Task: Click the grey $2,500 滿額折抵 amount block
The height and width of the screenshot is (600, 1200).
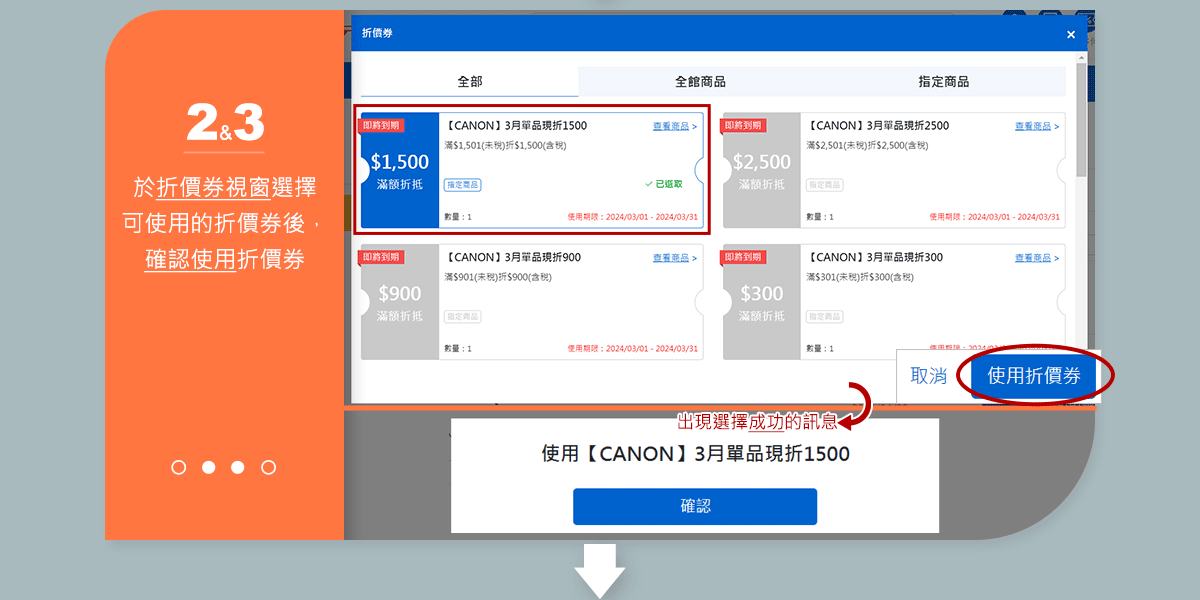Action: click(762, 170)
